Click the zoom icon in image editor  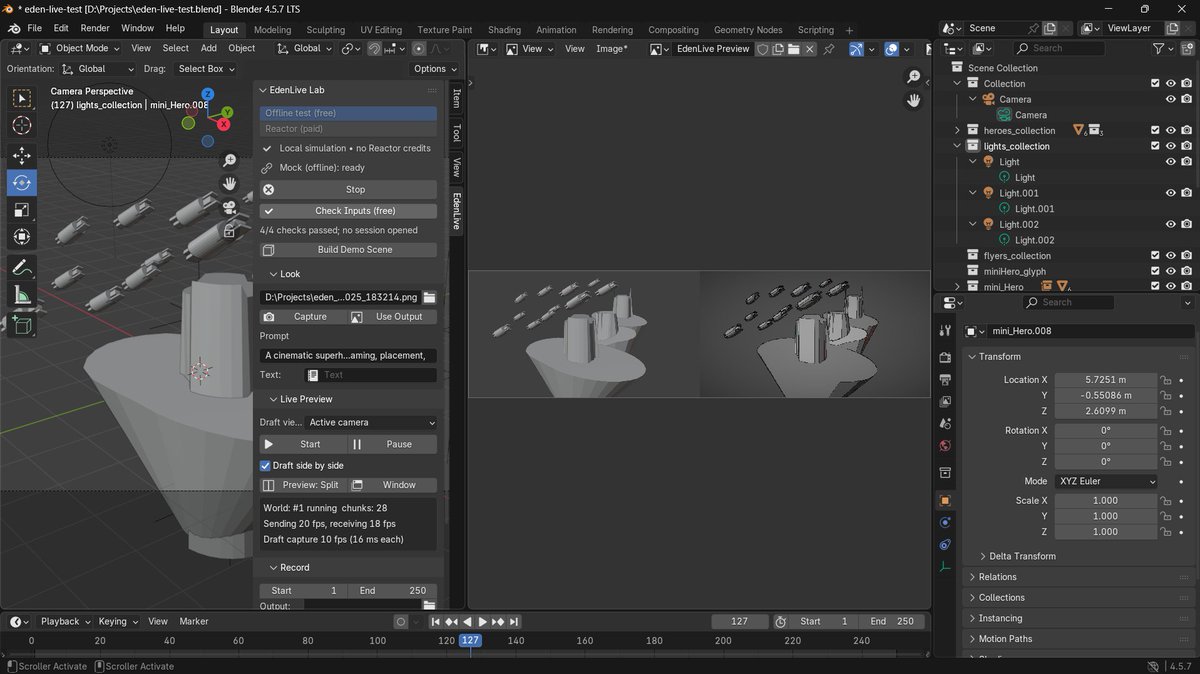(x=914, y=77)
